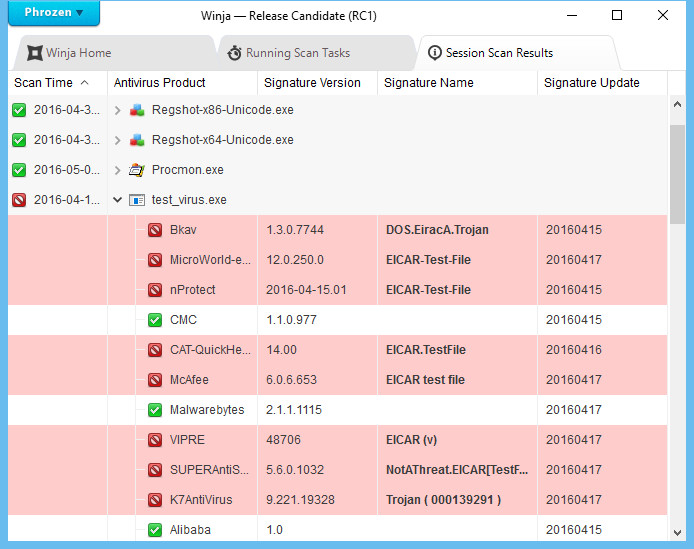The height and width of the screenshot is (549, 694).
Task: Click the red blocked icon next to Bkav
Action: (155, 230)
